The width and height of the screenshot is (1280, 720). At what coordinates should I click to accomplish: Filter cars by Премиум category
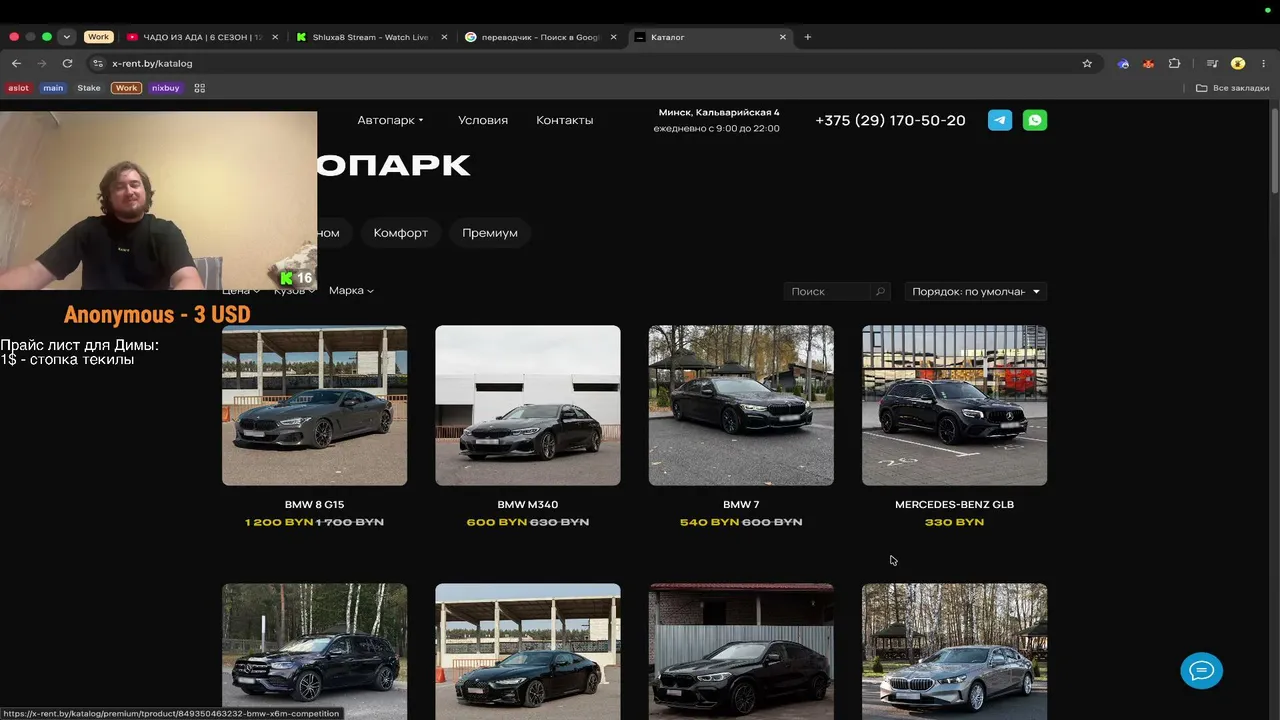click(490, 233)
